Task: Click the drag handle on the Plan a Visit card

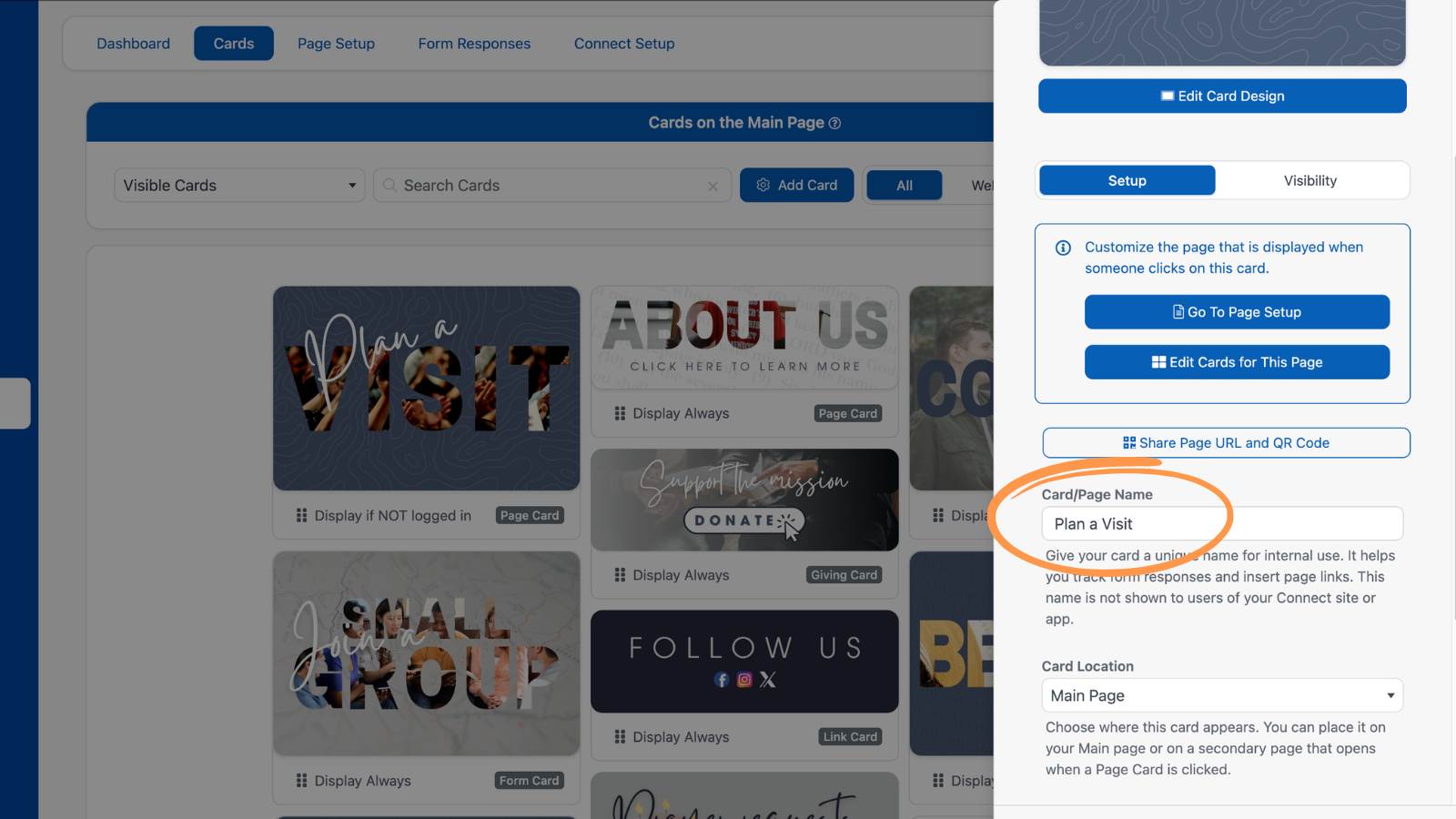Action: click(x=301, y=515)
